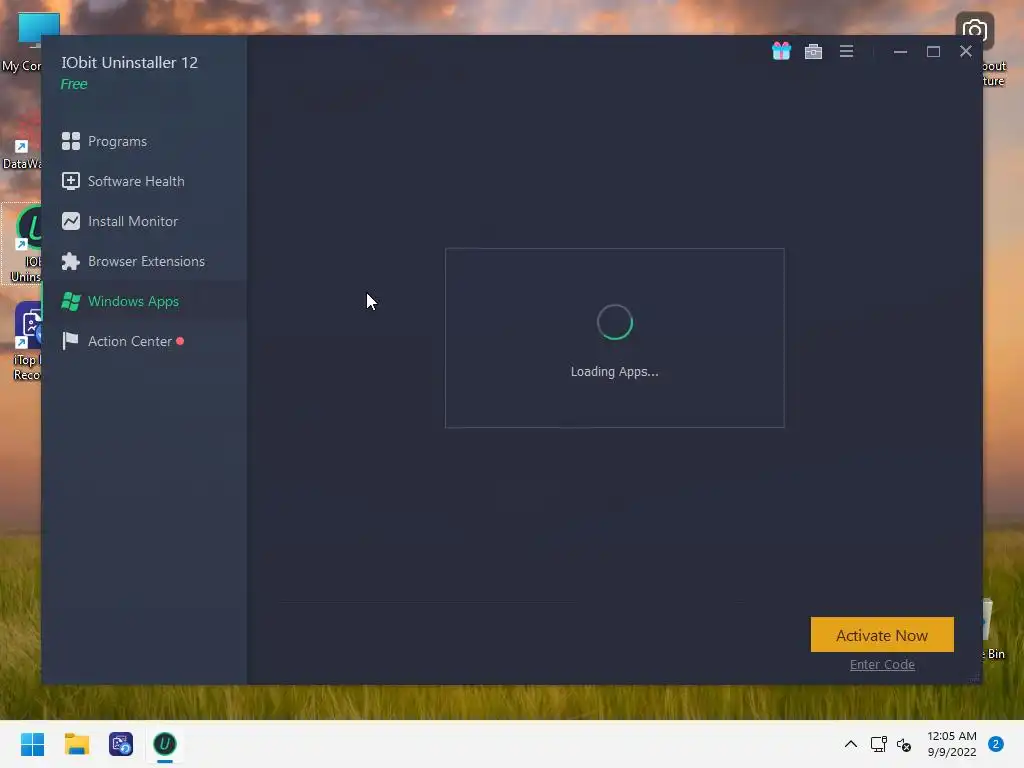
Task: Click the Browser Extensions puzzle icon
Action: [x=71, y=261]
